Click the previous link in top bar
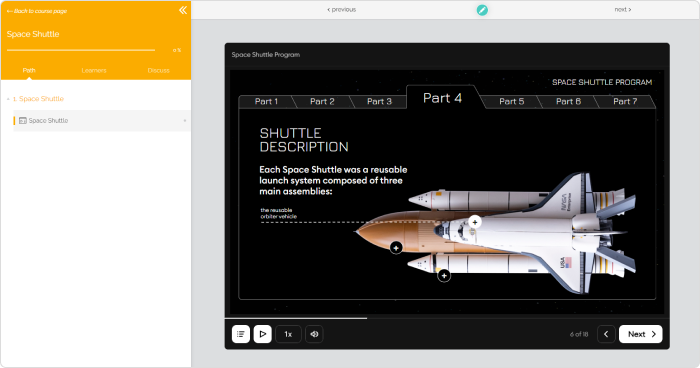This screenshot has width=700, height=368. click(342, 9)
